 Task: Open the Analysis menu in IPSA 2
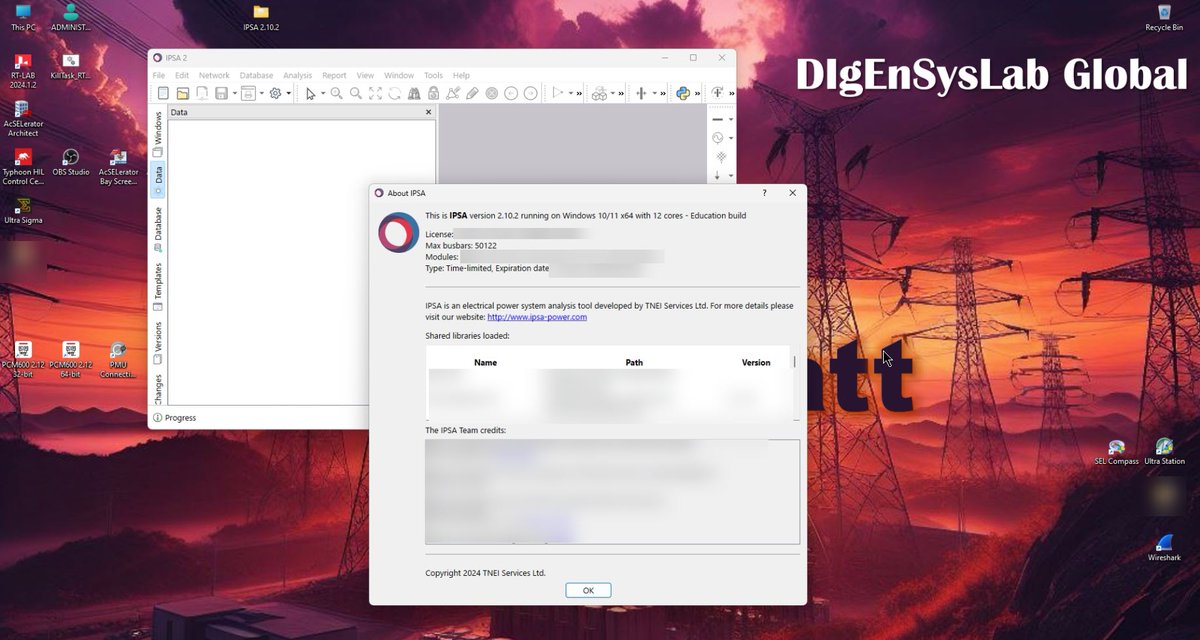click(x=297, y=75)
